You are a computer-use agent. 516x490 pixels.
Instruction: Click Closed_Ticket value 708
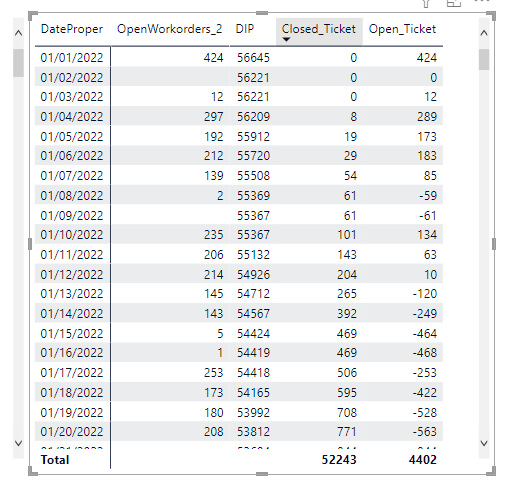[x=347, y=413]
